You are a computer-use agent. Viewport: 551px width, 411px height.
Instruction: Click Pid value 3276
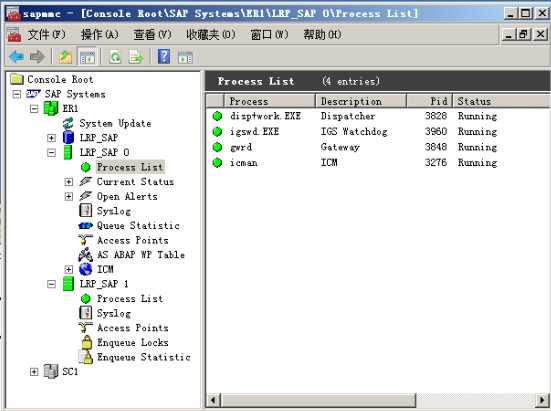point(436,163)
